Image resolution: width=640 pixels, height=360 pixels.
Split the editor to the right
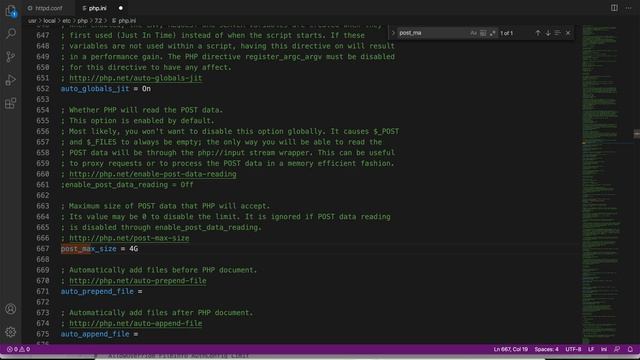(x=614, y=8)
